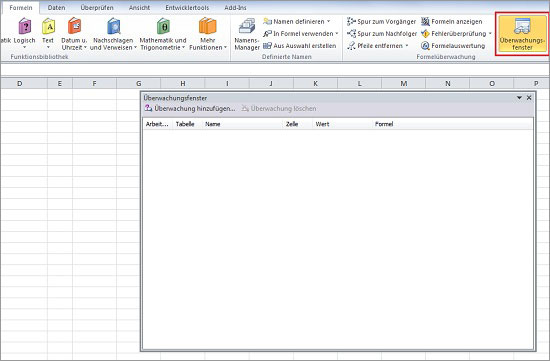Trace precedents with Spur zum Vorgänger
Image resolution: width=550 pixels, height=361 pixels.
point(381,21)
